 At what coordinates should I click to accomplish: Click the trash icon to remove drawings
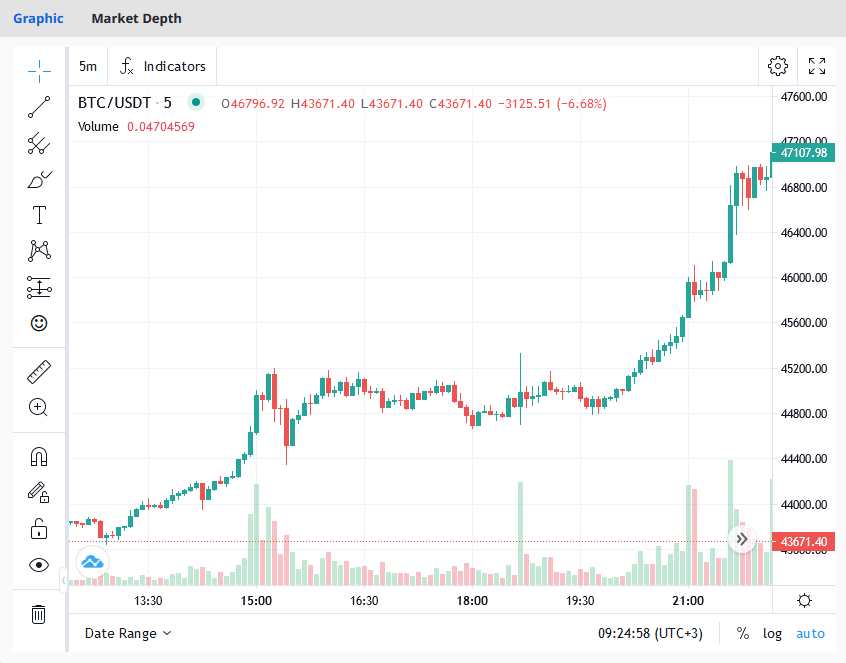click(x=38, y=615)
